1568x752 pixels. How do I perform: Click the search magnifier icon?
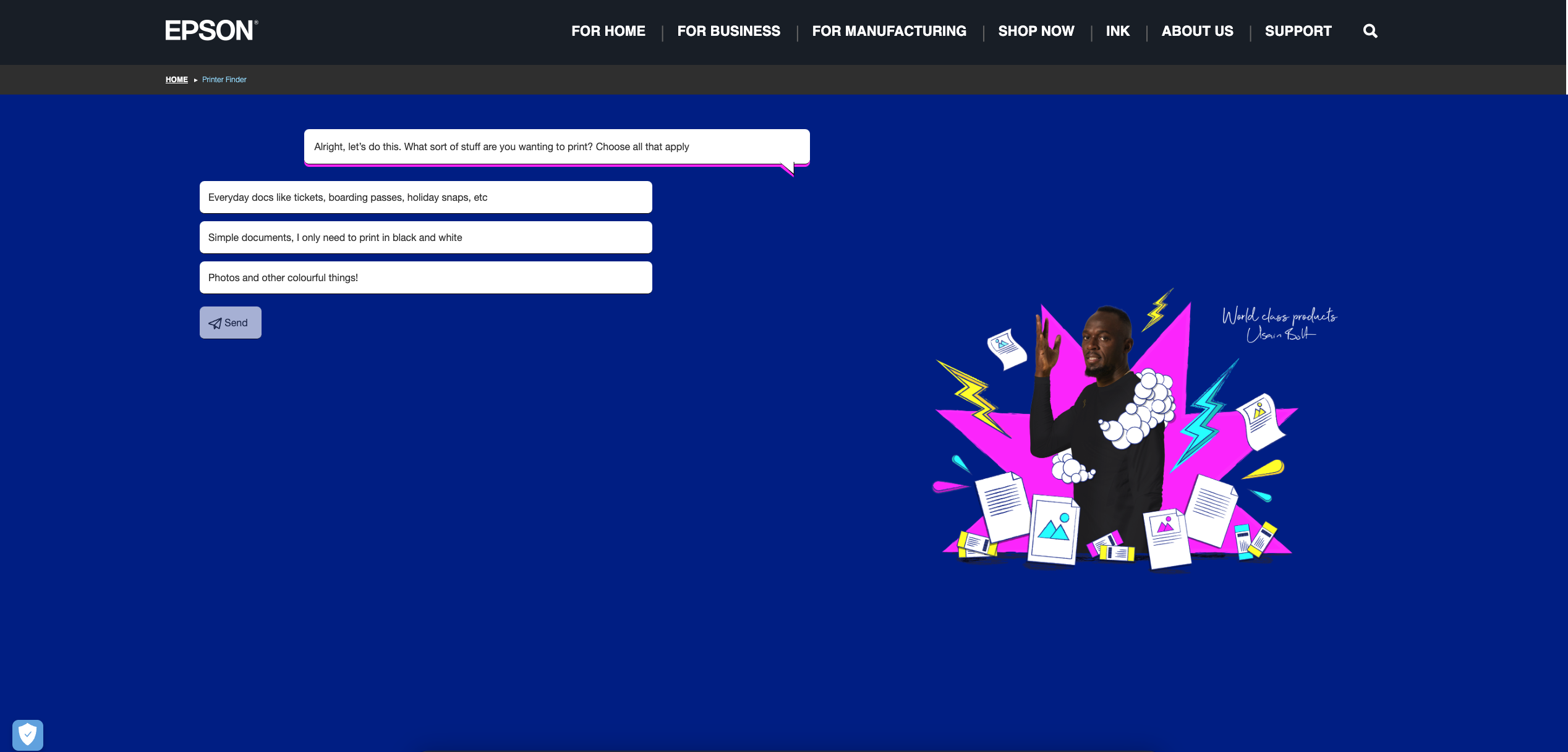click(x=1370, y=31)
